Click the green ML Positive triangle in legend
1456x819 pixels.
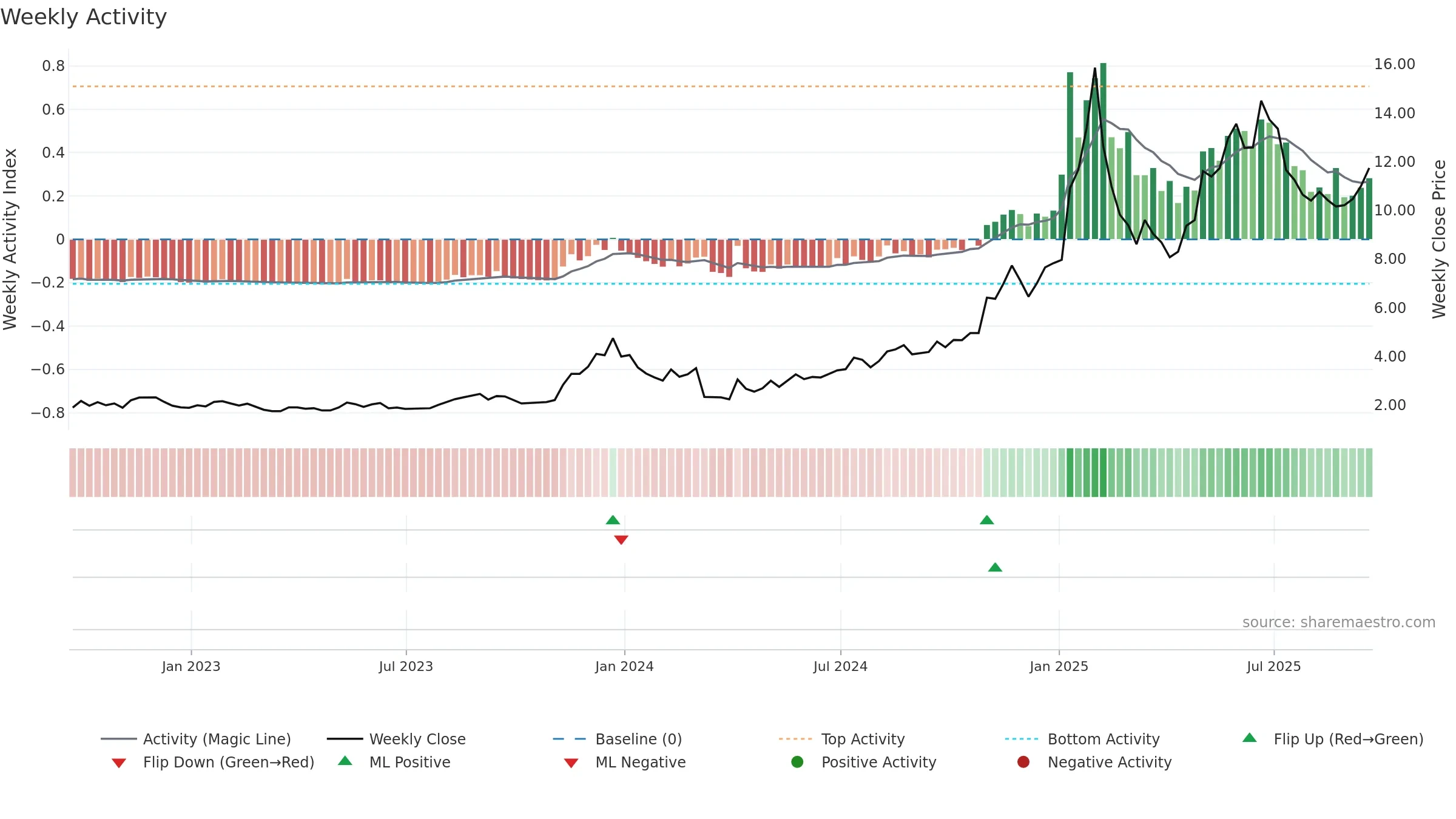pyautogui.click(x=345, y=761)
